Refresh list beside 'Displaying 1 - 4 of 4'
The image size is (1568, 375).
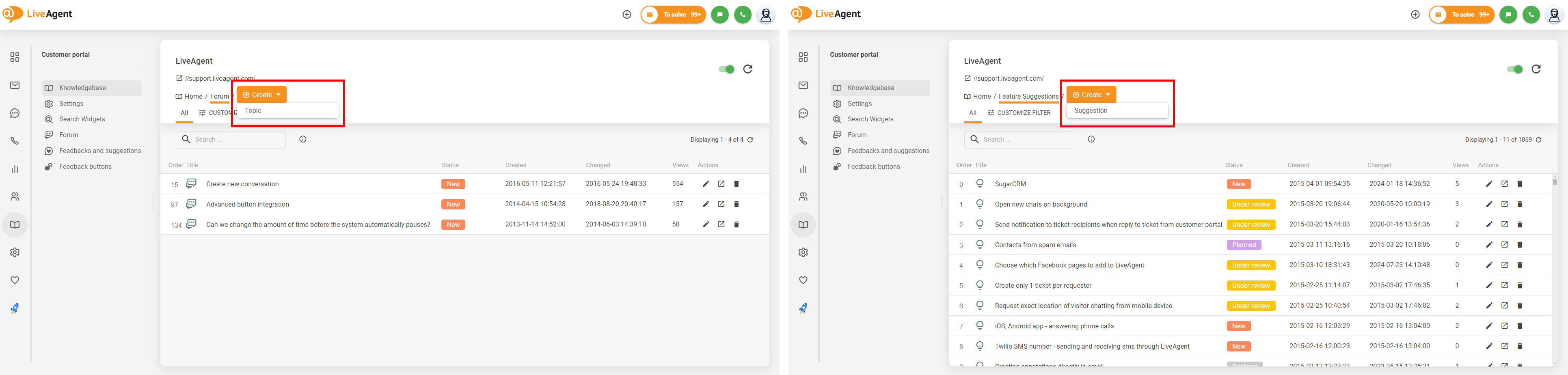click(750, 140)
